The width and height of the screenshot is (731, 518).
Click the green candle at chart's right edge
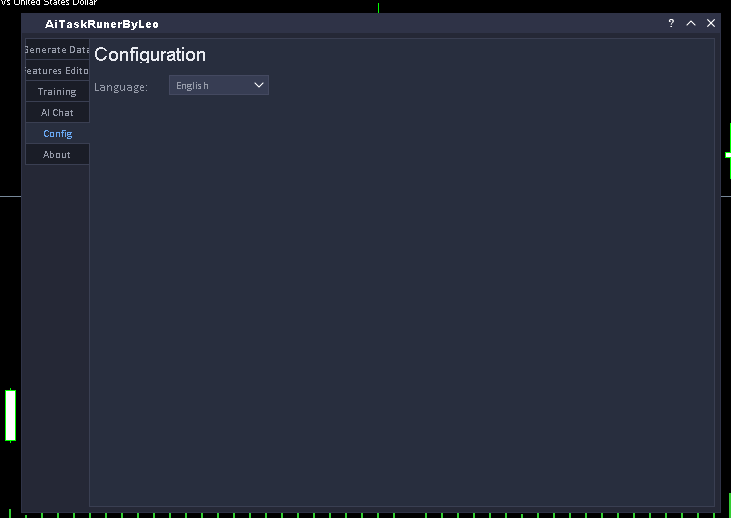coord(728,155)
